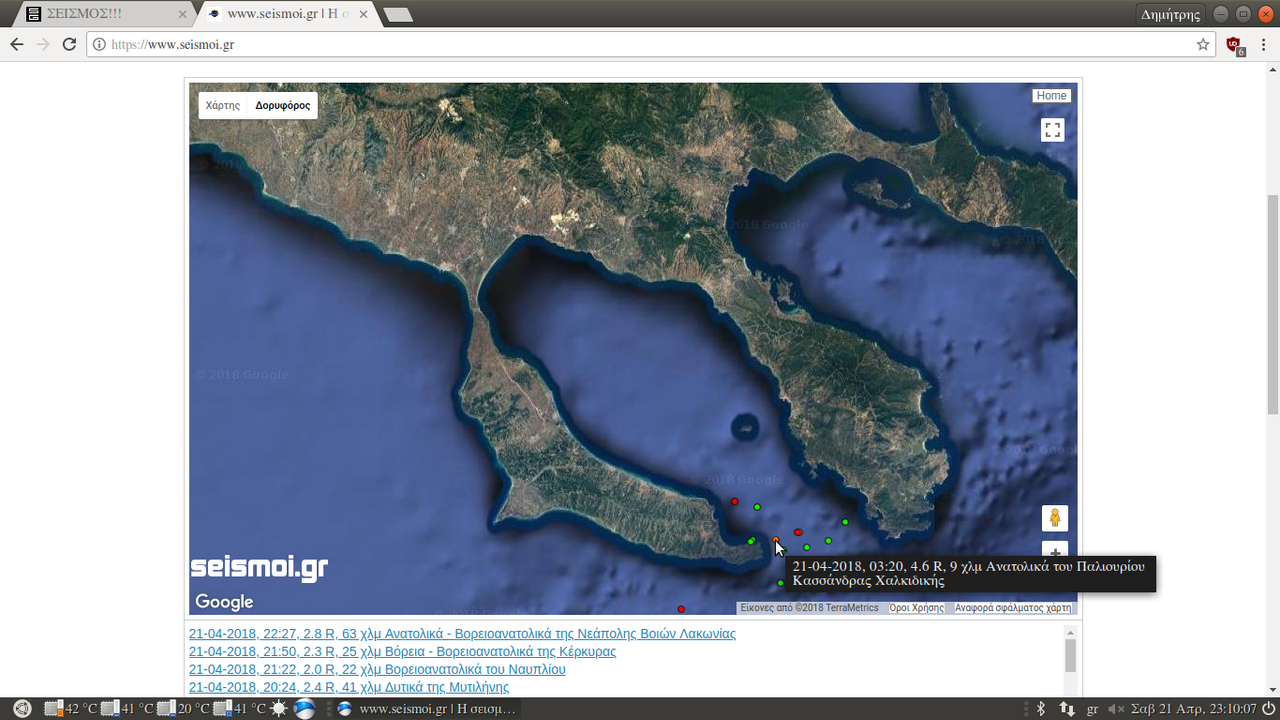1280x720 pixels.
Task: Click the earthquake list scrollbar thumb
Action: 1070,656
